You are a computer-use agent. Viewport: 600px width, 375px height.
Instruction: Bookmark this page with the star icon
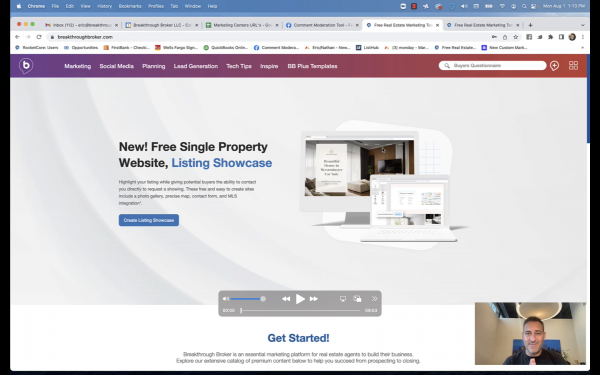(515, 37)
